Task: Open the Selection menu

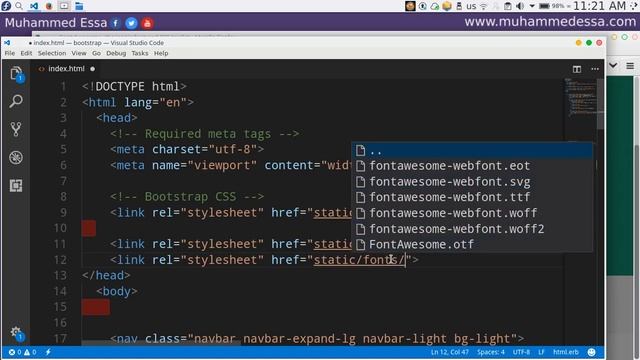Action: (52, 53)
